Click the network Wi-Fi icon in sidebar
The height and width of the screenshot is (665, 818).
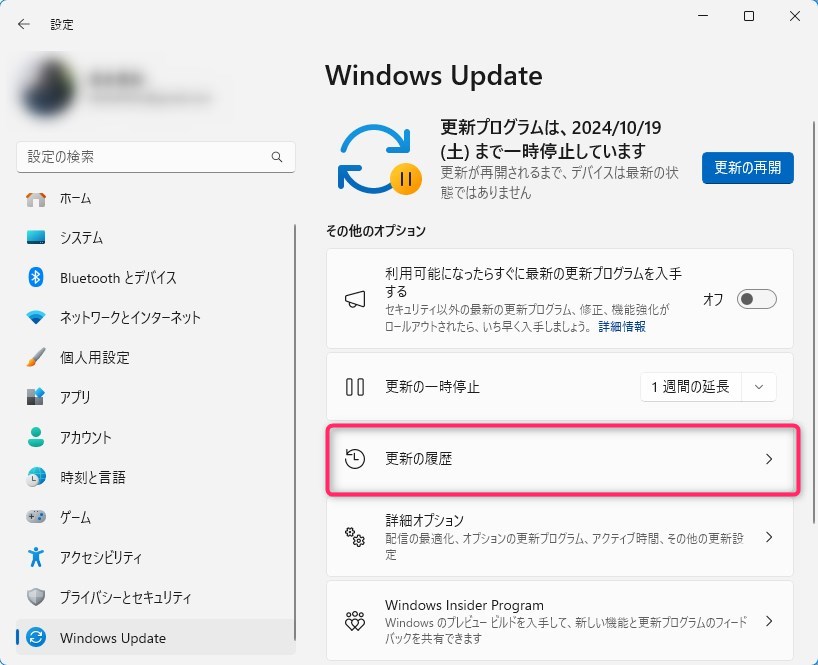36,318
